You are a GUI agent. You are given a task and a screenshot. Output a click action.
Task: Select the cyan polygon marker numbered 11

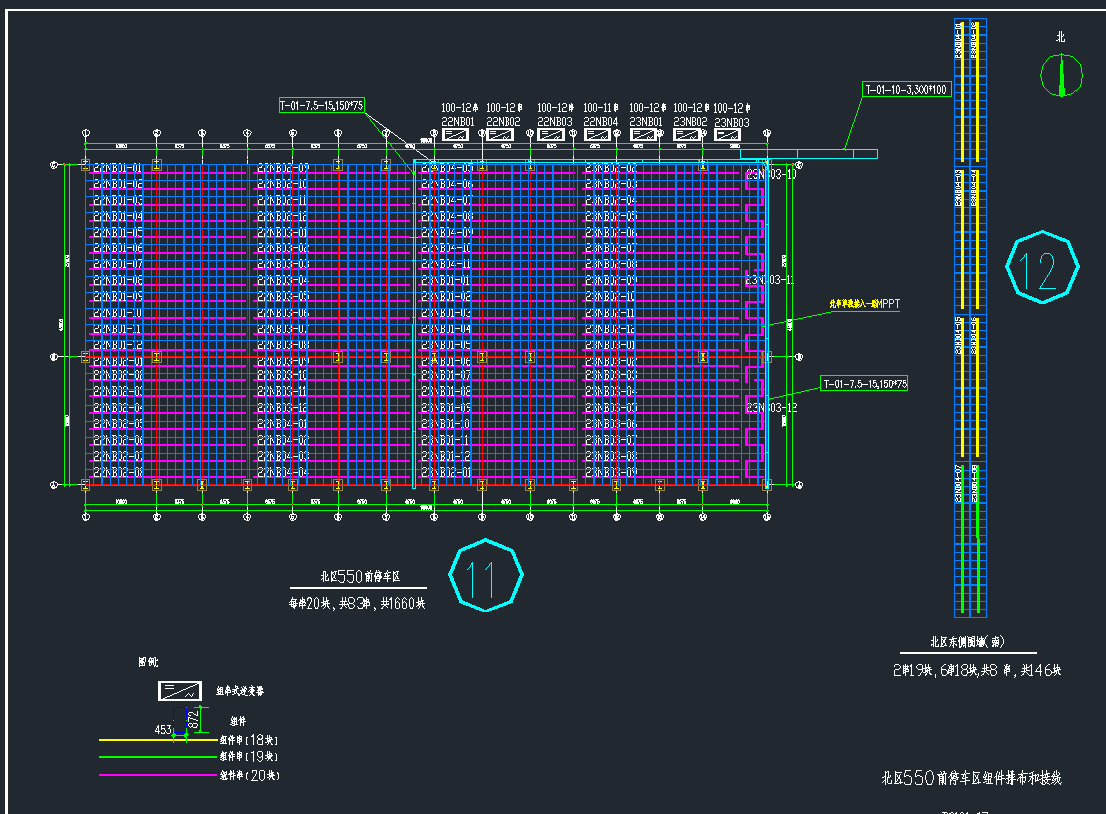click(486, 576)
